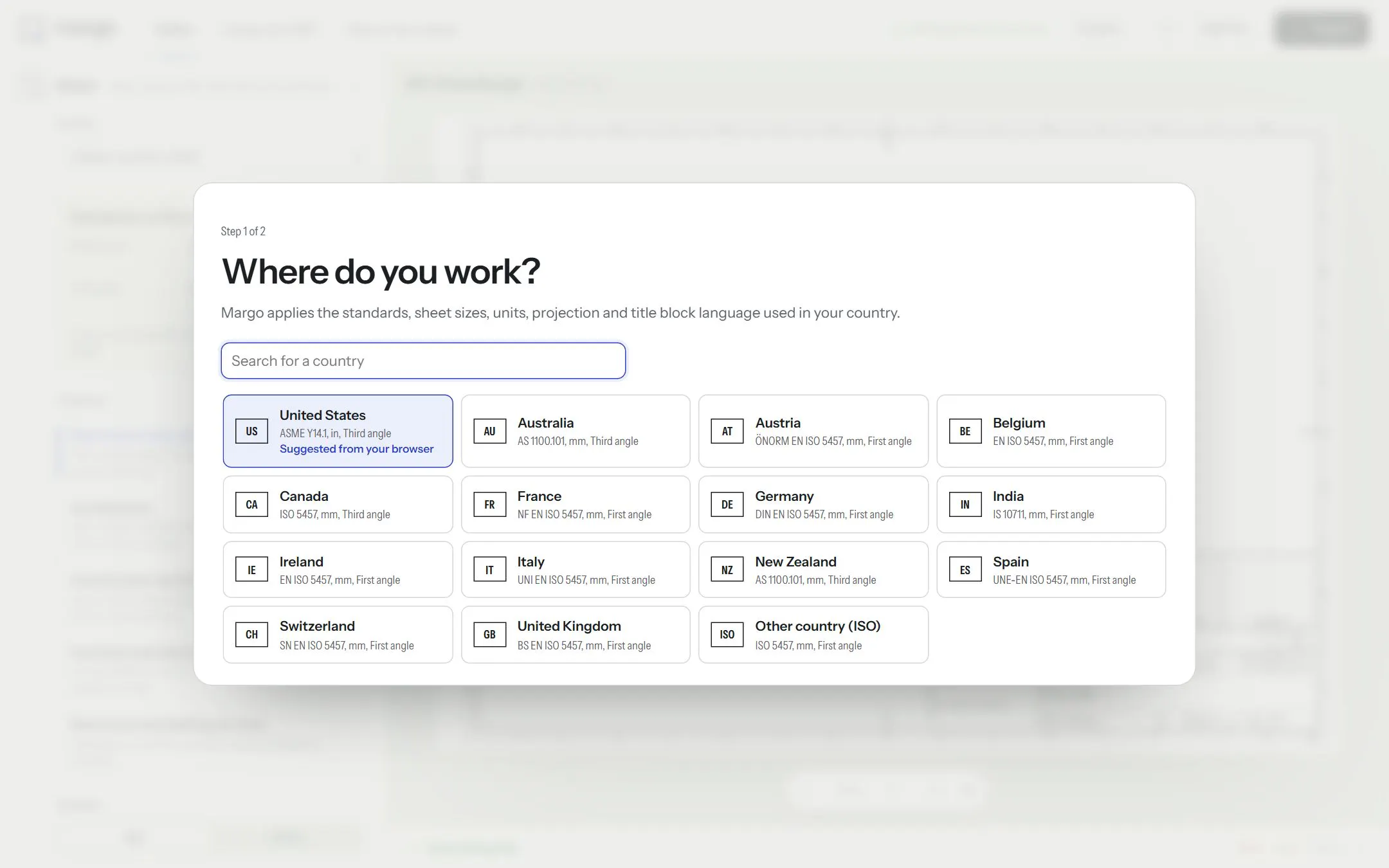The width and height of the screenshot is (1389, 868).
Task: Choose the India card
Action: pos(1051,504)
